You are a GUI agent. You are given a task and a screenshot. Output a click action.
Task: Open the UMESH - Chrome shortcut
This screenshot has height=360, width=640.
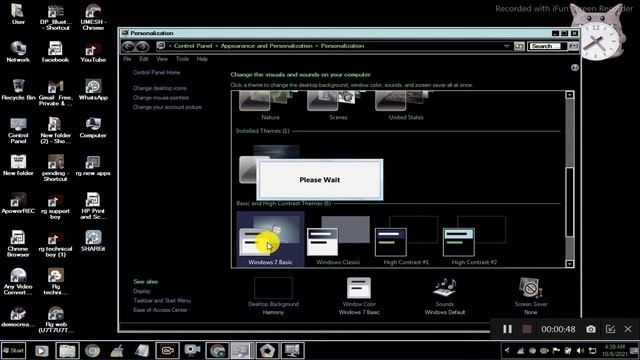point(93,17)
